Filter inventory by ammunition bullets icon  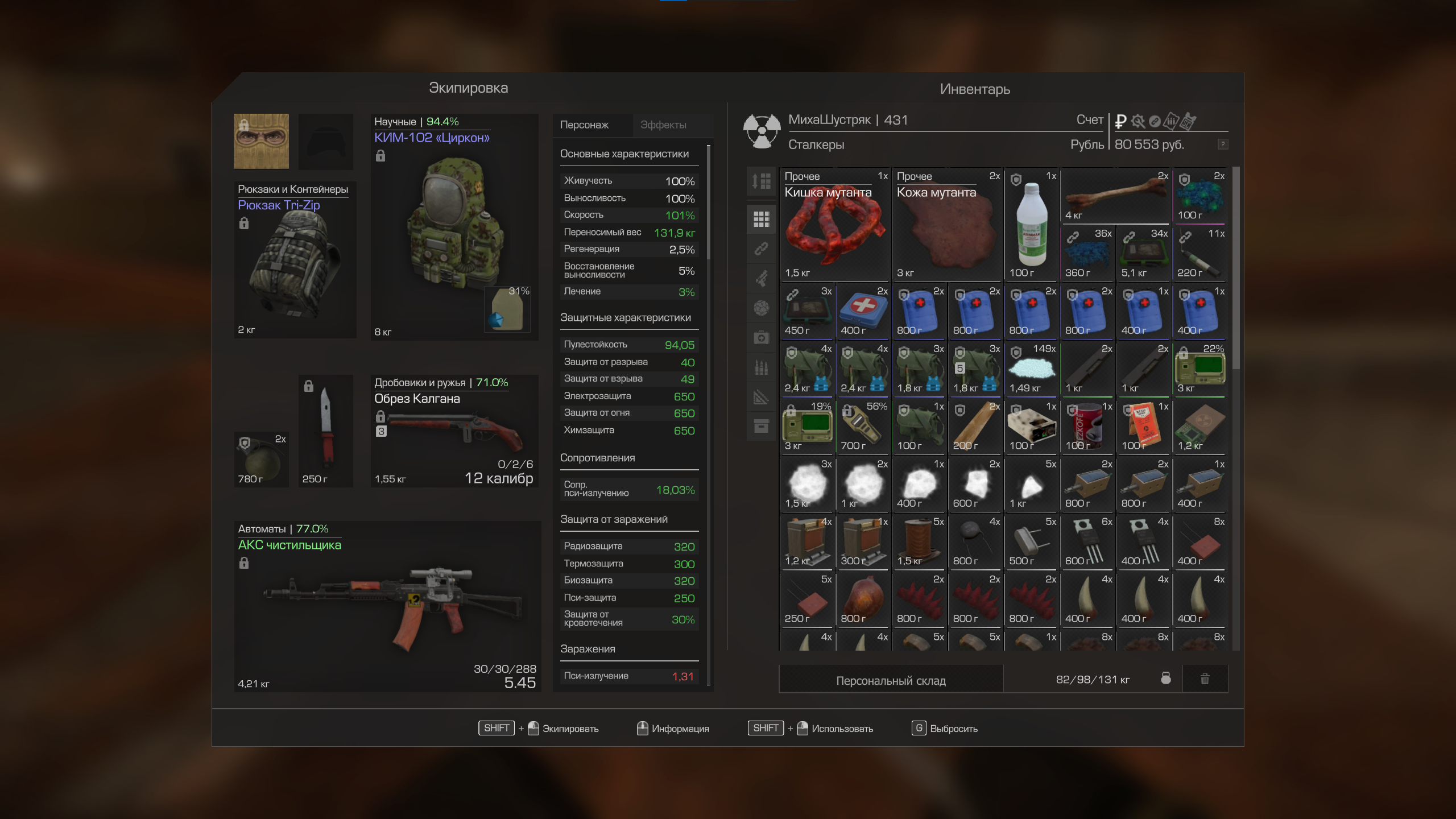pyautogui.click(x=761, y=367)
